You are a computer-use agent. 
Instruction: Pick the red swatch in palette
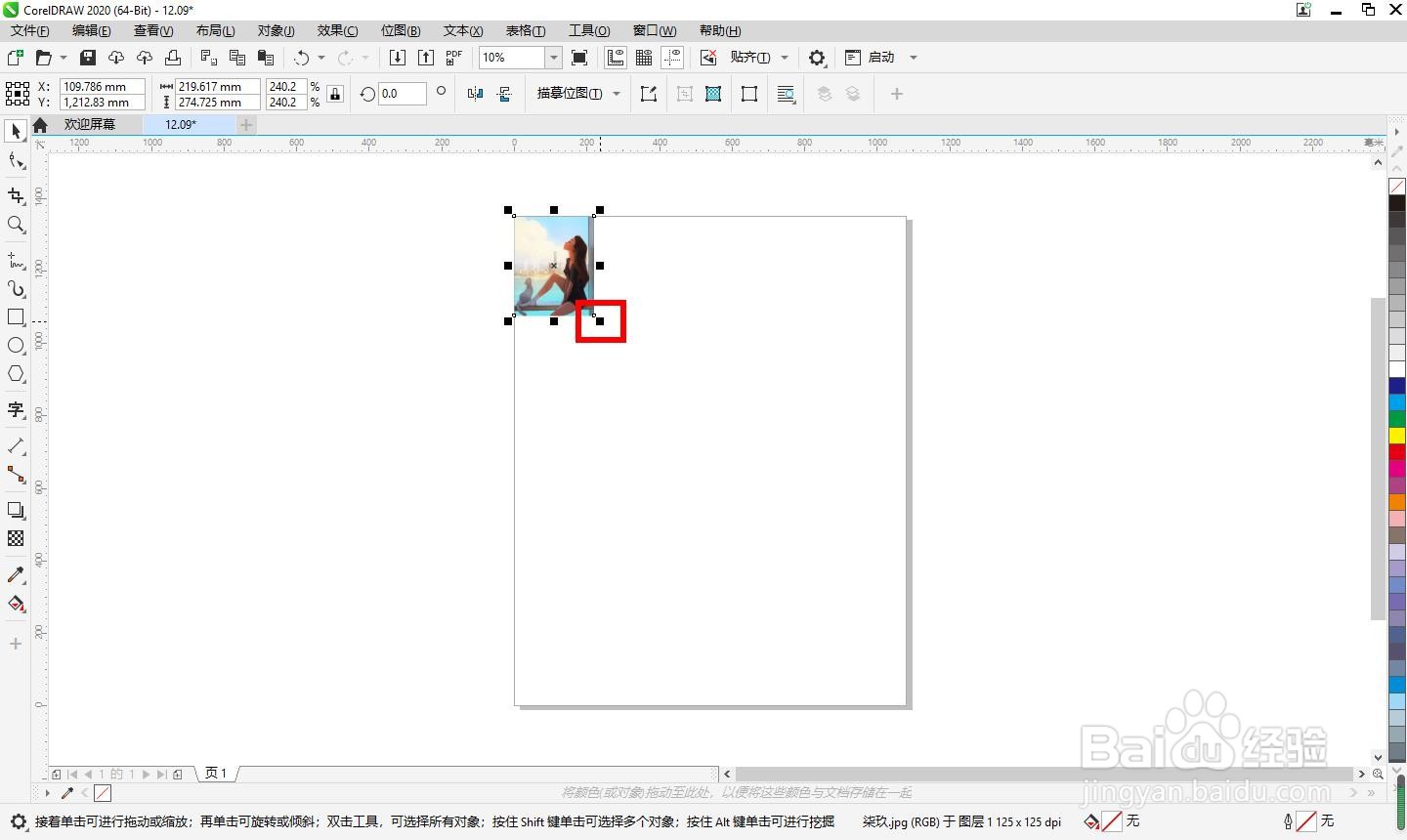tap(1397, 451)
